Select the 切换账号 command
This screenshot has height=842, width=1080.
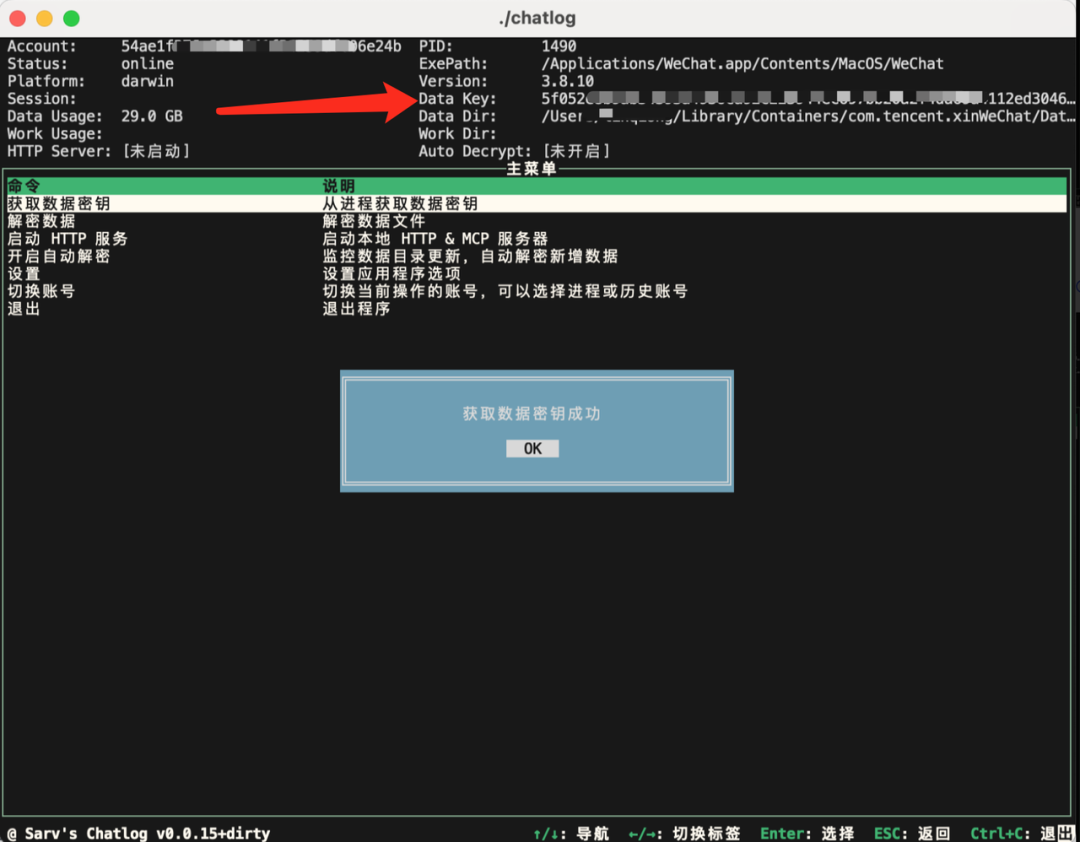[537, 291]
